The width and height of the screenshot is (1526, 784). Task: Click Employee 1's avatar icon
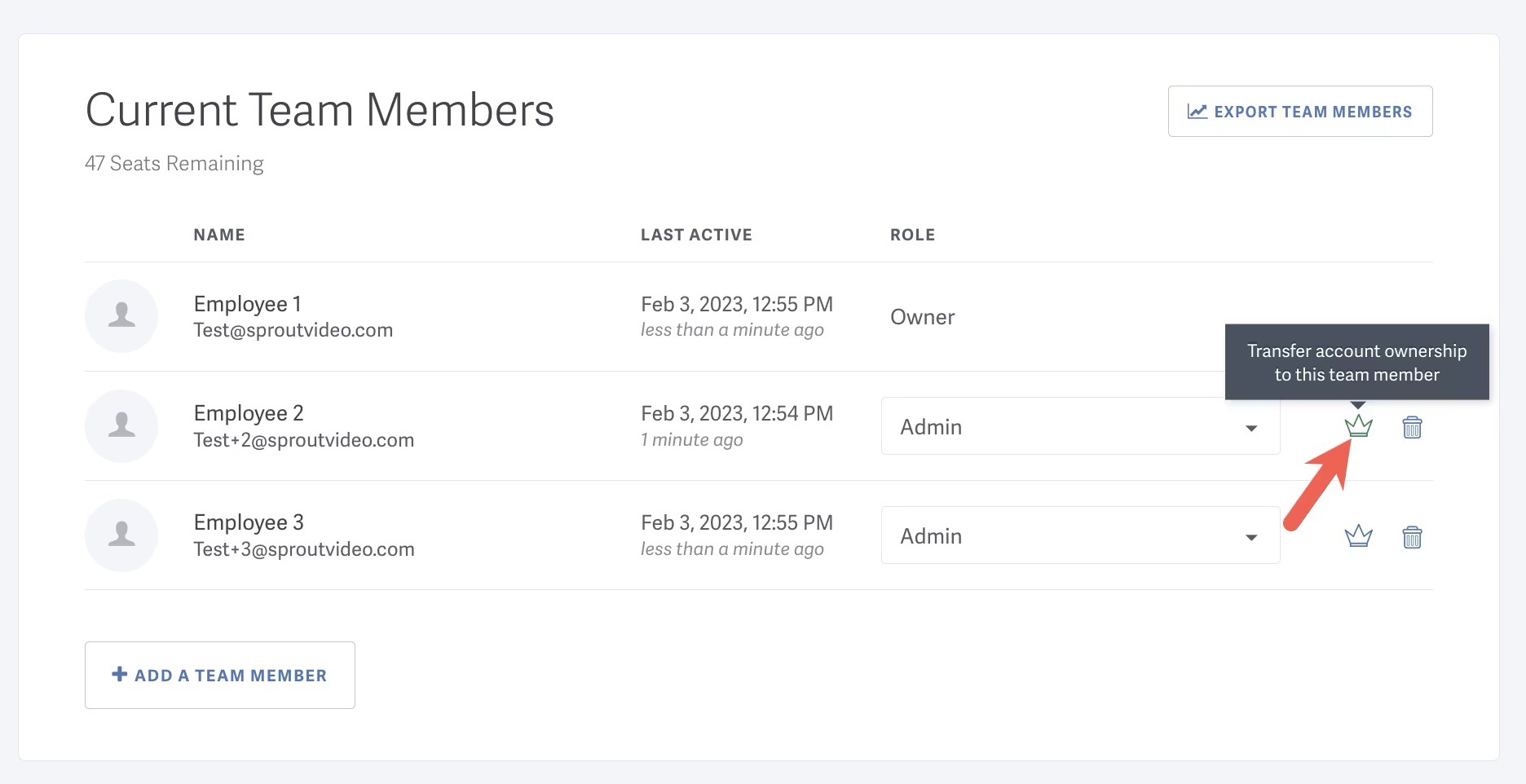point(121,316)
